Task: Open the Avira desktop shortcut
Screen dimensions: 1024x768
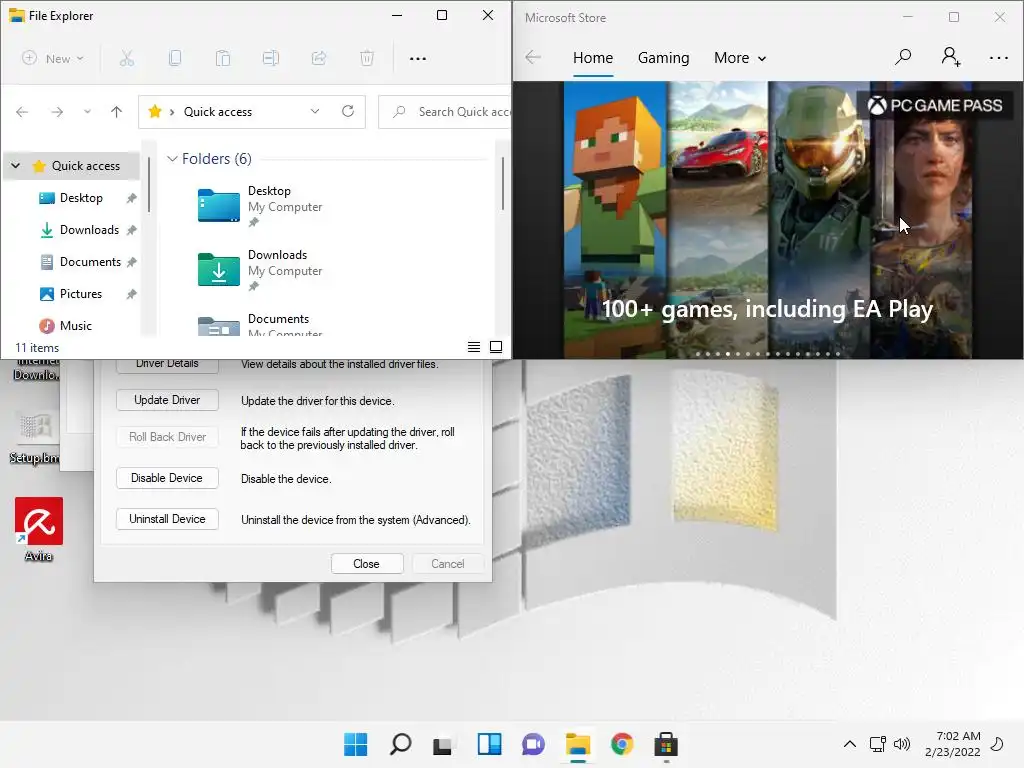Action: [x=39, y=530]
